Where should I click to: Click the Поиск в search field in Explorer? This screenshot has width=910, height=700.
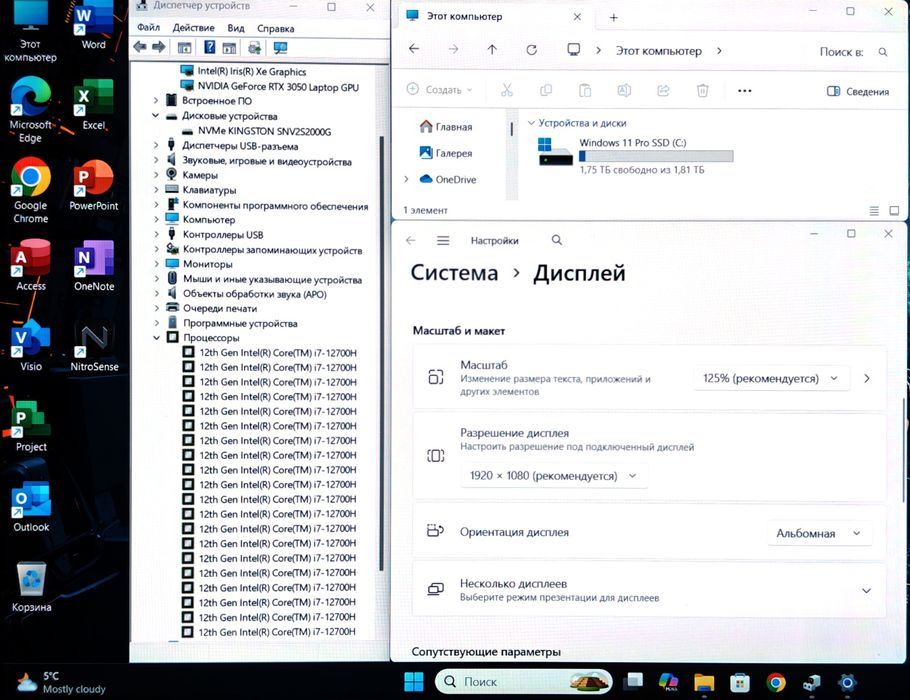(x=853, y=52)
